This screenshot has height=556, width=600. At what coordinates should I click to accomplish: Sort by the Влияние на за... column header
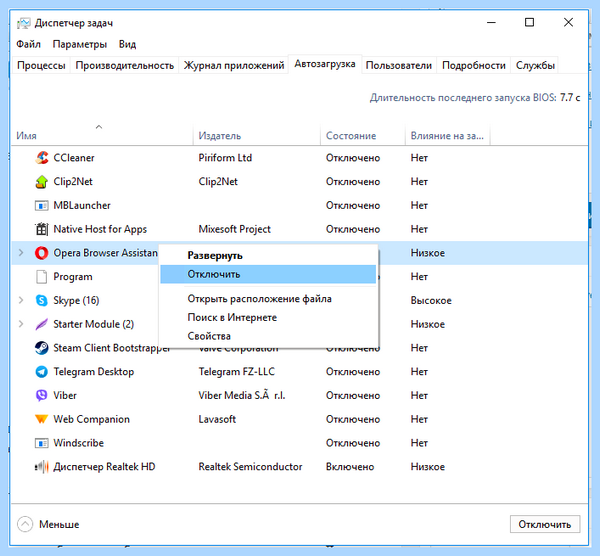pos(448,135)
